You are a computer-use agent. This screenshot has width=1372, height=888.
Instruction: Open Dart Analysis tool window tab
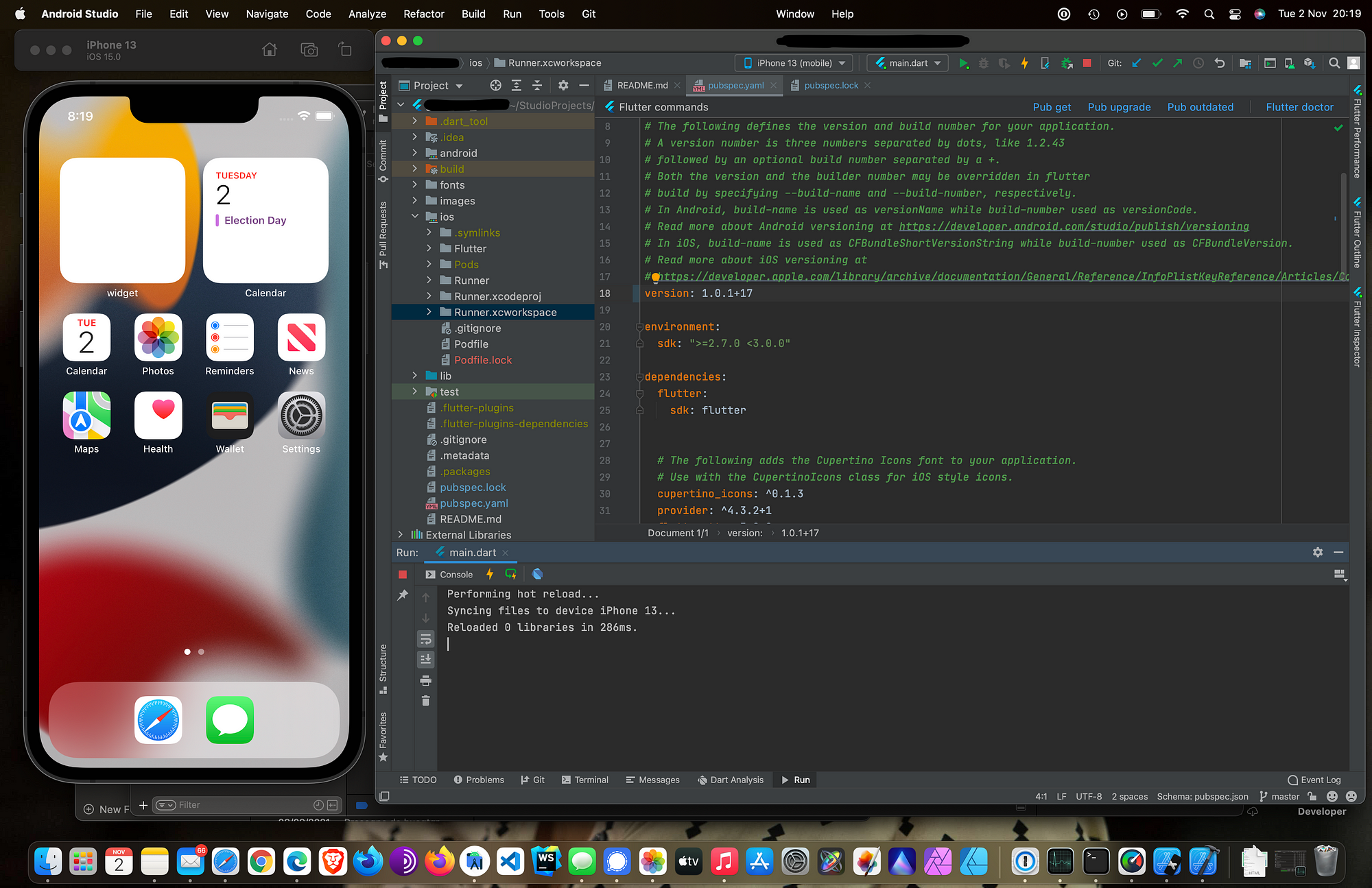click(731, 780)
